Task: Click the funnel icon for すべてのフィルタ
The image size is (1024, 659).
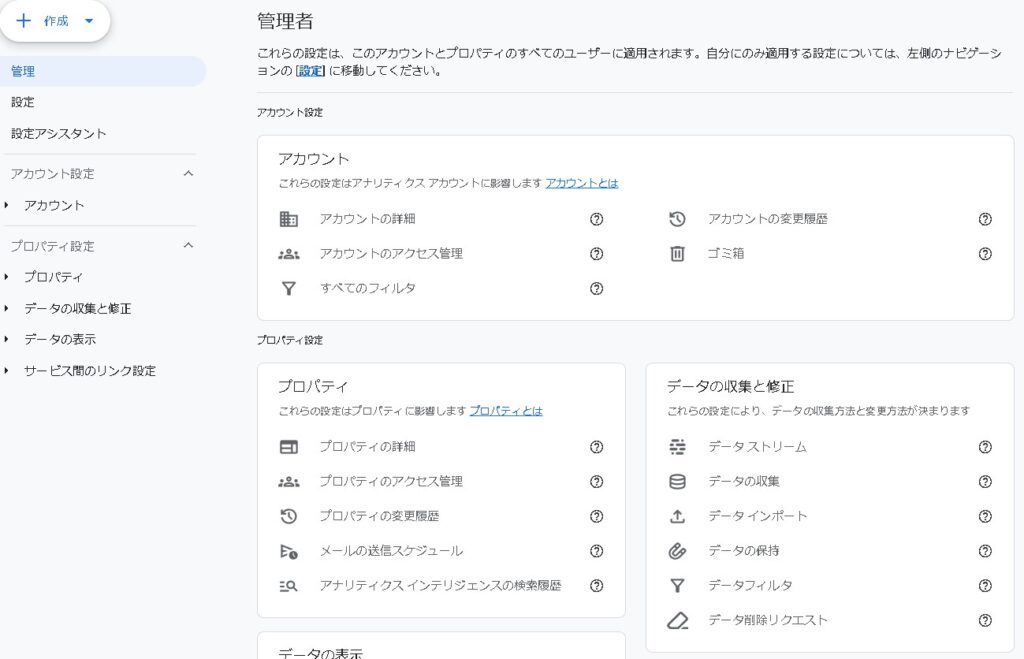Action: [x=288, y=288]
